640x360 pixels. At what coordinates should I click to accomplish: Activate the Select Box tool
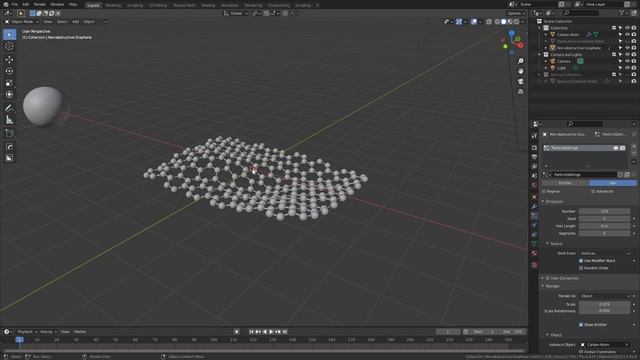click(x=9, y=34)
